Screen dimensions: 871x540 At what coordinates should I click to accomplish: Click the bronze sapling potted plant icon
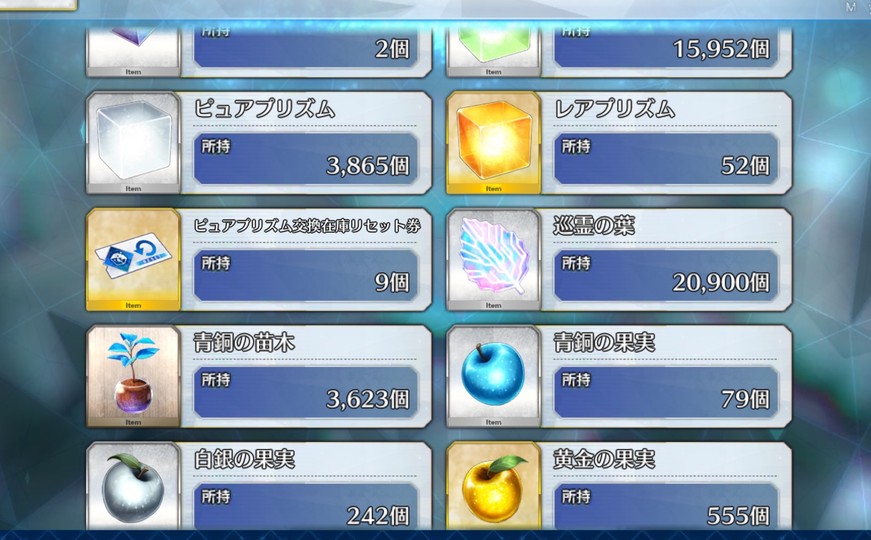coord(133,376)
